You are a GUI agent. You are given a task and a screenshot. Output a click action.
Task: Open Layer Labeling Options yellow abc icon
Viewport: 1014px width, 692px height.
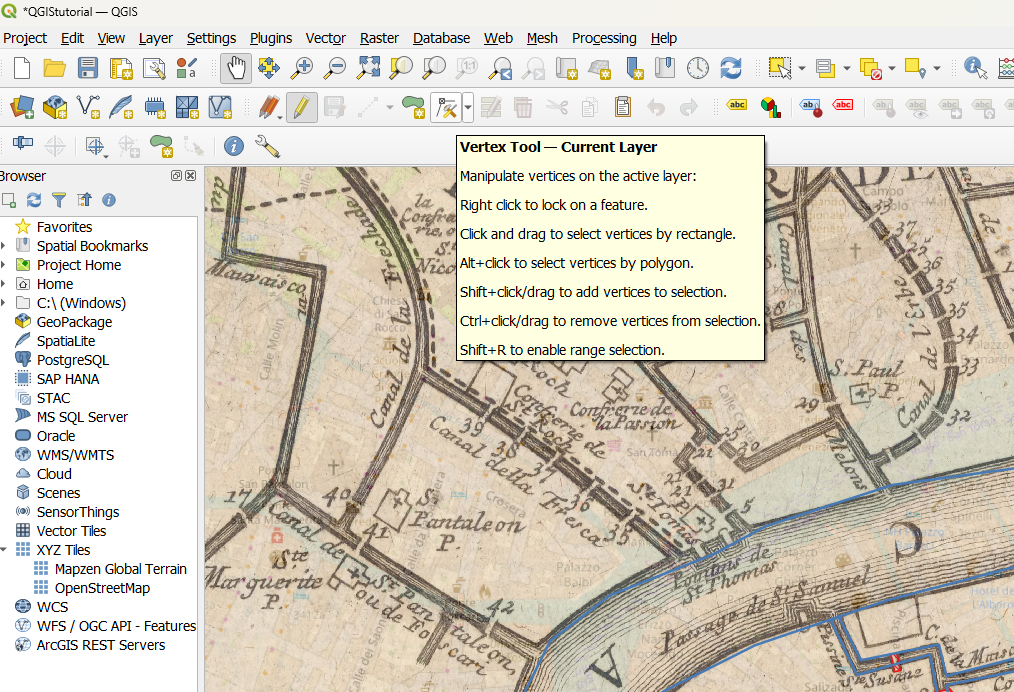tap(737, 105)
